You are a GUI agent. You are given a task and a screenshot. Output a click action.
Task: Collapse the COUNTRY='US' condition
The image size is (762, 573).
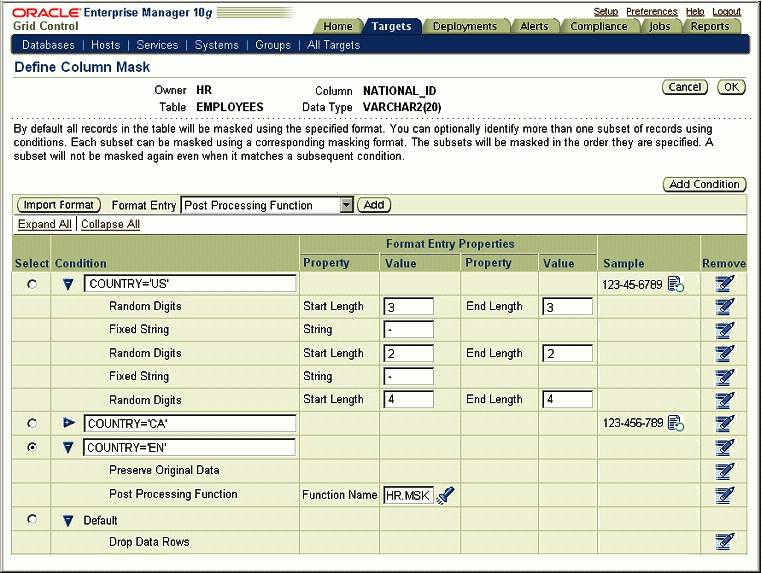click(68, 285)
